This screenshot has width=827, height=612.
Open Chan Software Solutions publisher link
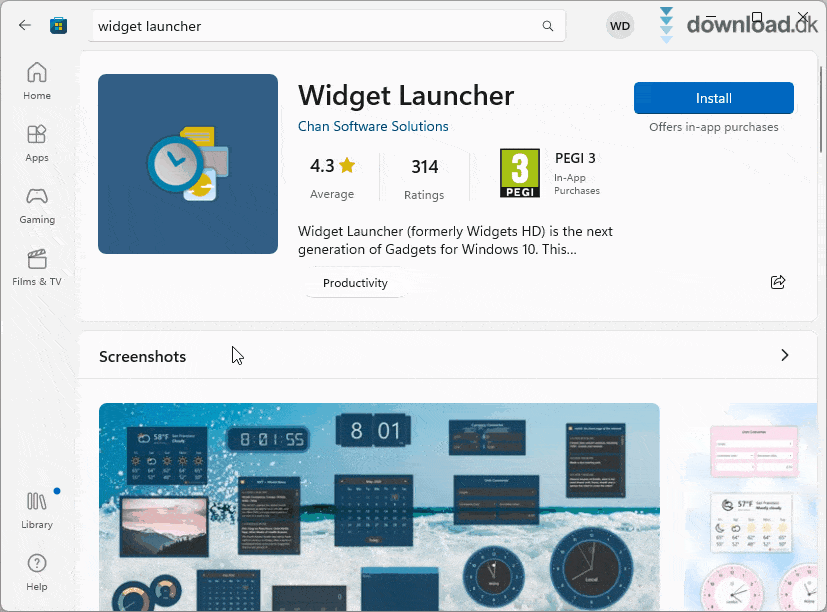point(373,126)
